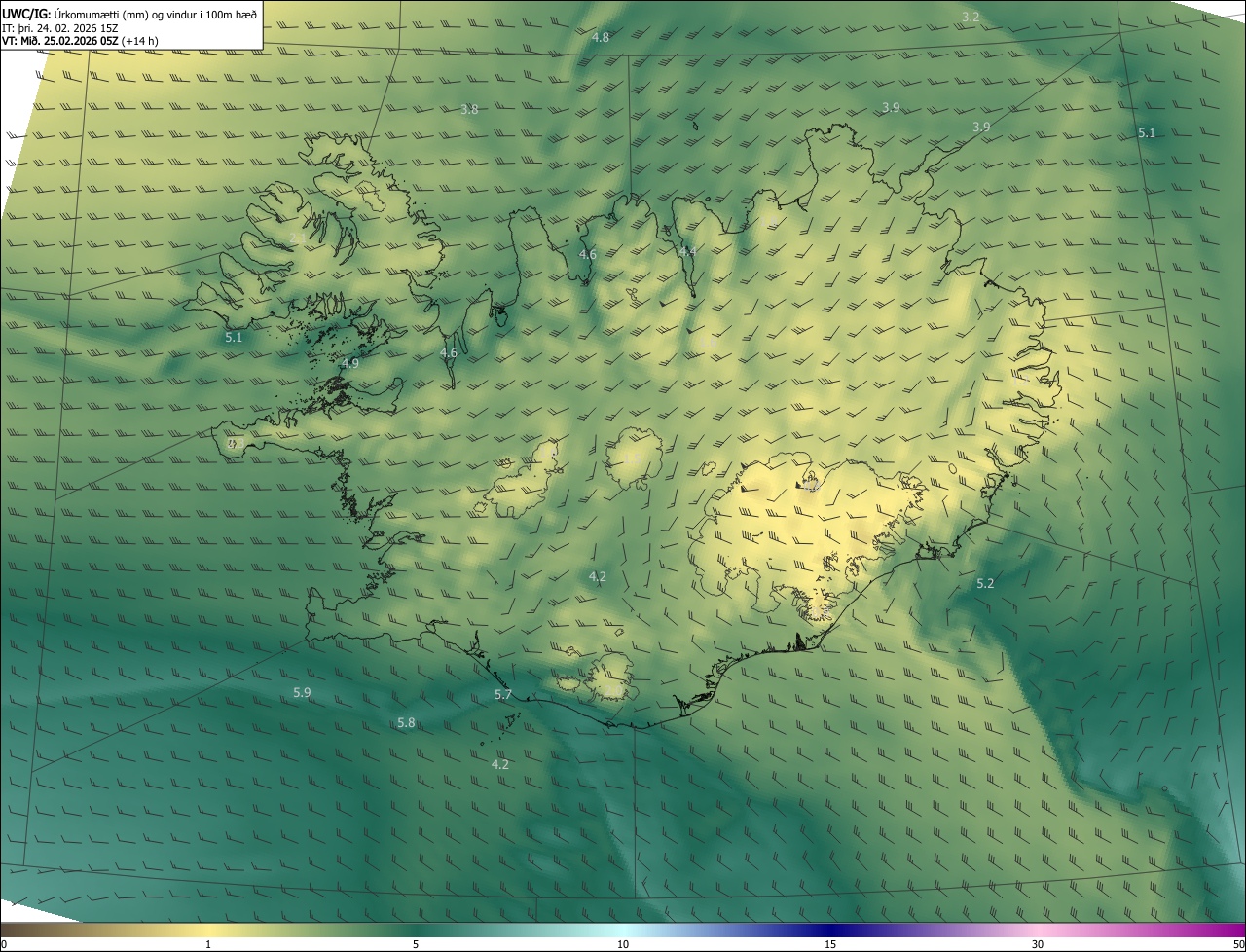Select the 5.9 value label
1246x952 pixels.
302,692
